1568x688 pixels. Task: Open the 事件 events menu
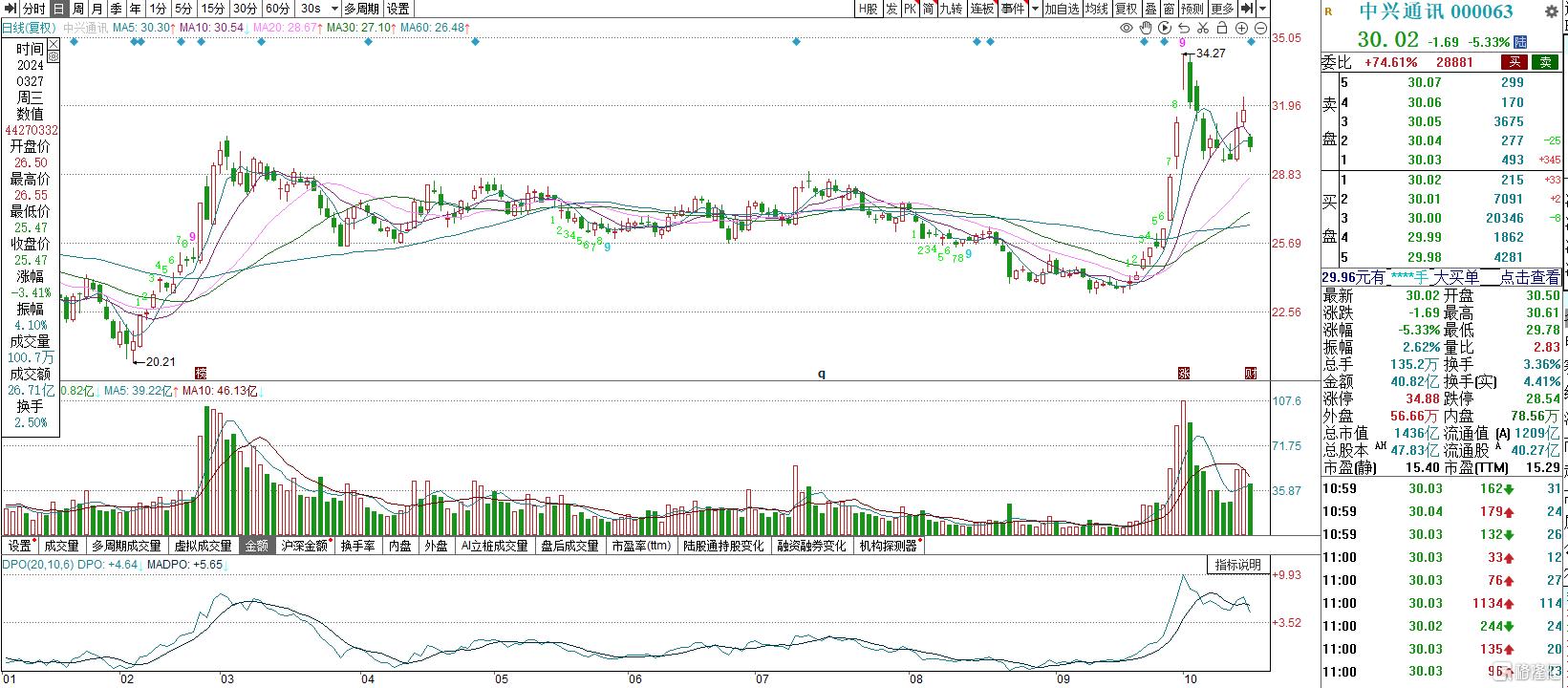click(1013, 9)
